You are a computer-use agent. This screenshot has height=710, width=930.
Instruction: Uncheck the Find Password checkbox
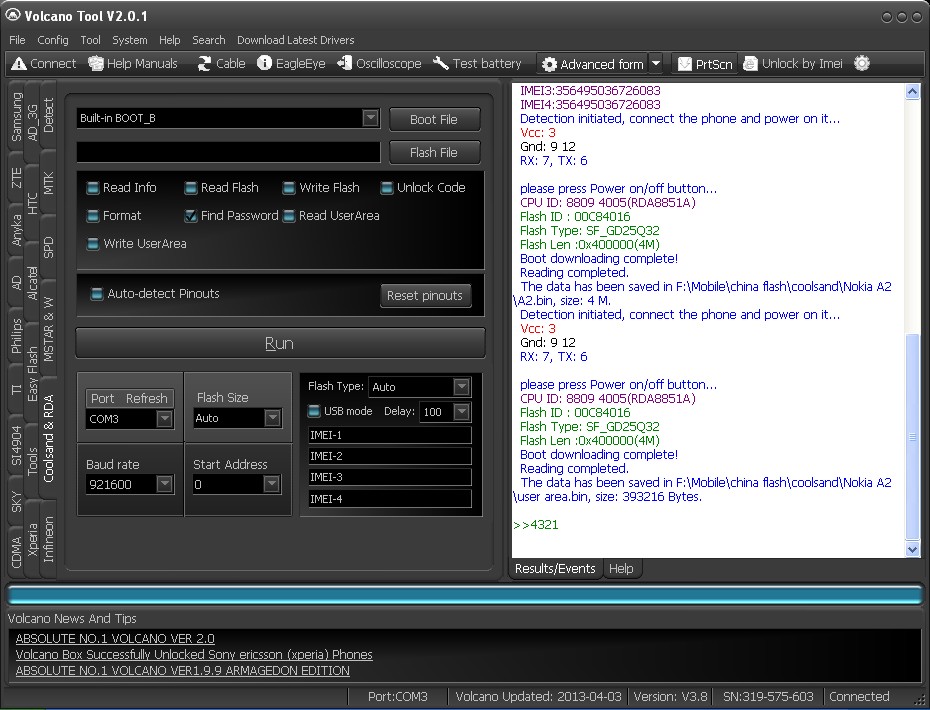click(x=190, y=216)
